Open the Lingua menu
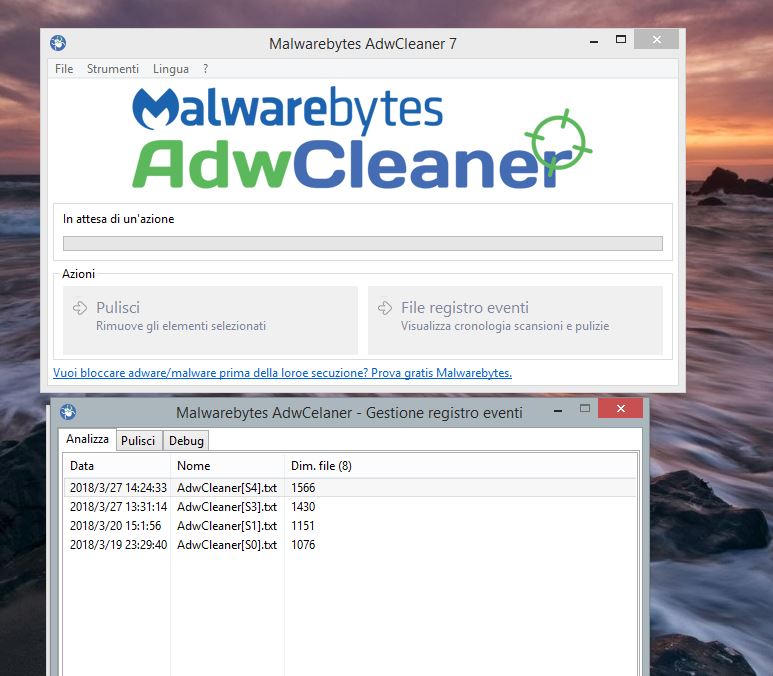The width and height of the screenshot is (773, 676). coord(171,69)
